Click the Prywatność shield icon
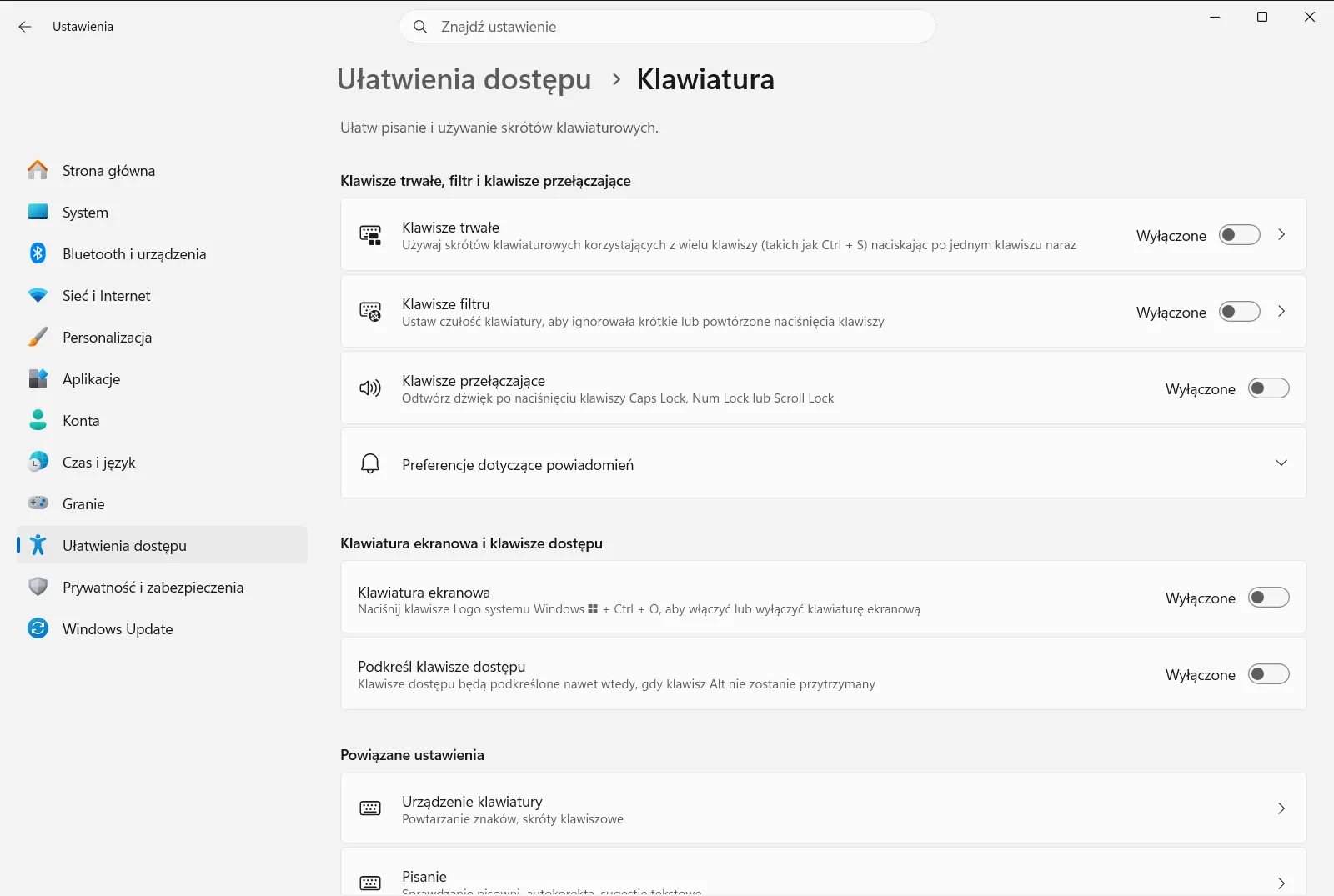This screenshot has width=1334, height=896. pyautogui.click(x=38, y=587)
